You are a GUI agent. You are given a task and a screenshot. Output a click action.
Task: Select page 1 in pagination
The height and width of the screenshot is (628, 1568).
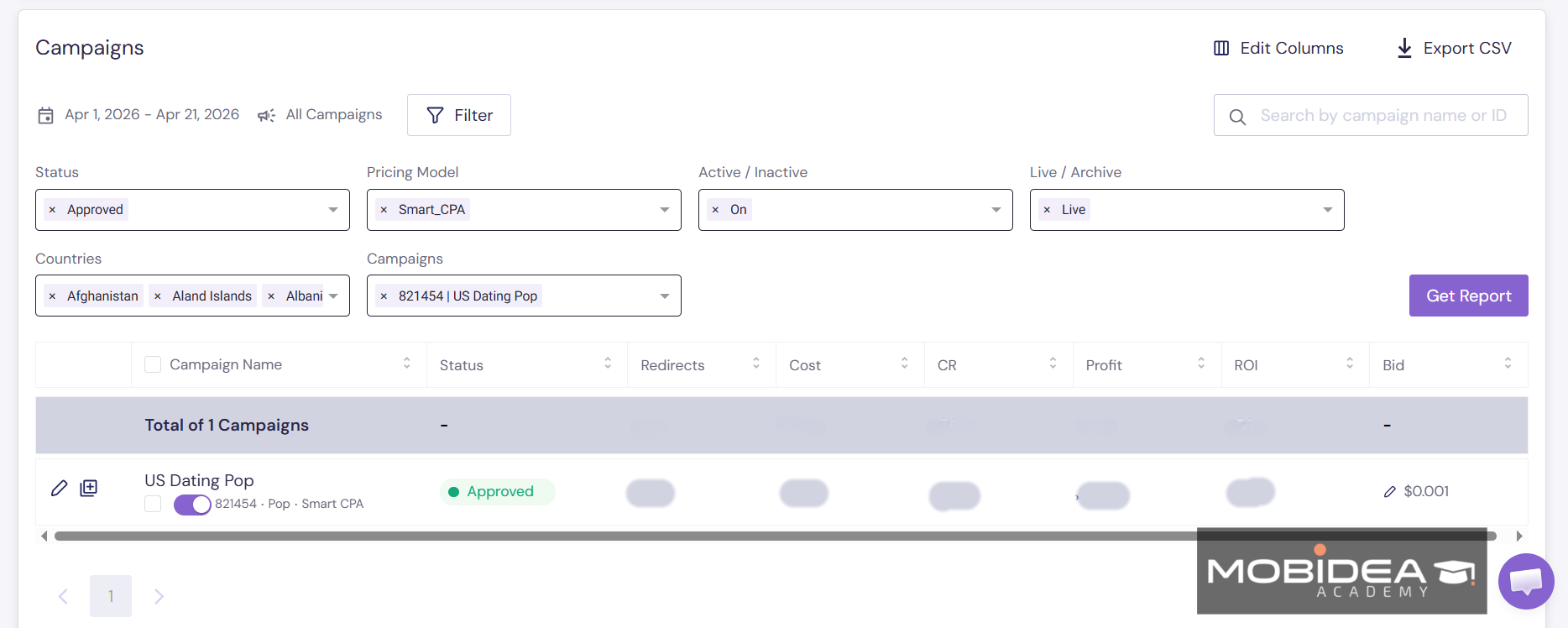pyautogui.click(x=111, y=596)
